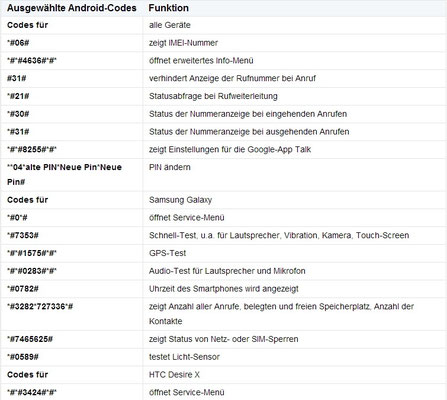The height and width of the screenshot is (400, 447).
Task: Click 'Uhrzeit des Smartphones wird angezeigt'
Action: 223,289
